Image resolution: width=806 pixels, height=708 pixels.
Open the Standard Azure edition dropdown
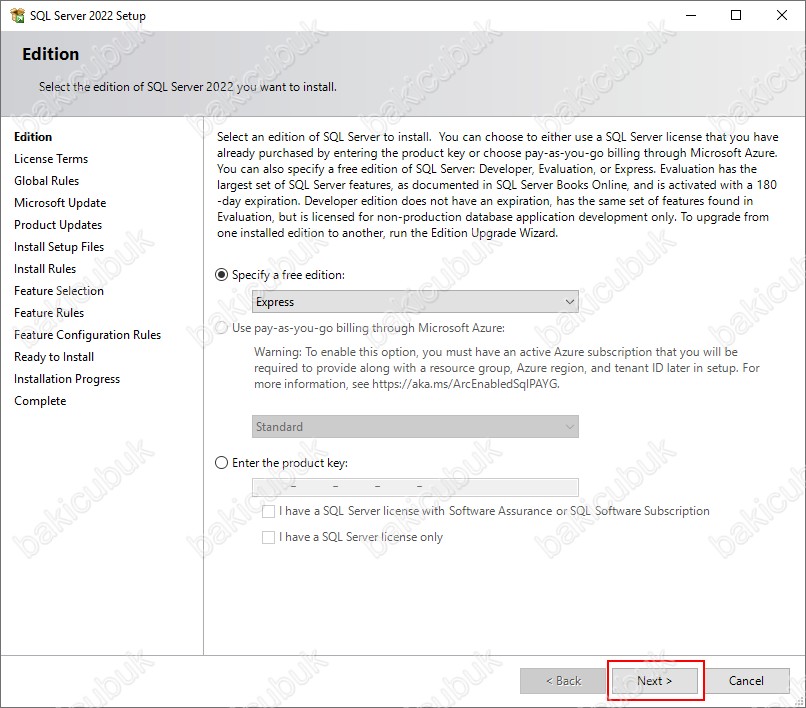tap(415, 427)
